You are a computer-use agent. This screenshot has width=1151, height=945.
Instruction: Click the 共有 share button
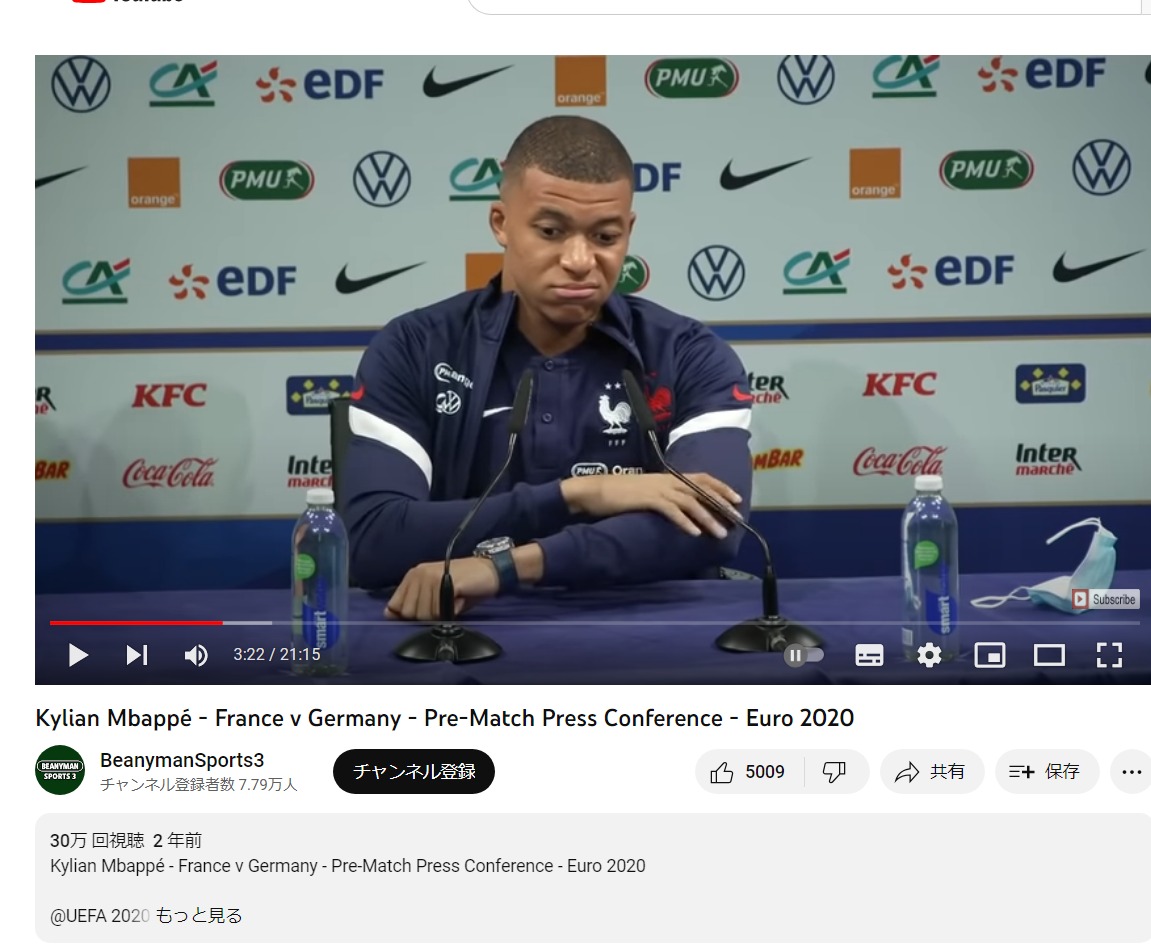(931, 772)
